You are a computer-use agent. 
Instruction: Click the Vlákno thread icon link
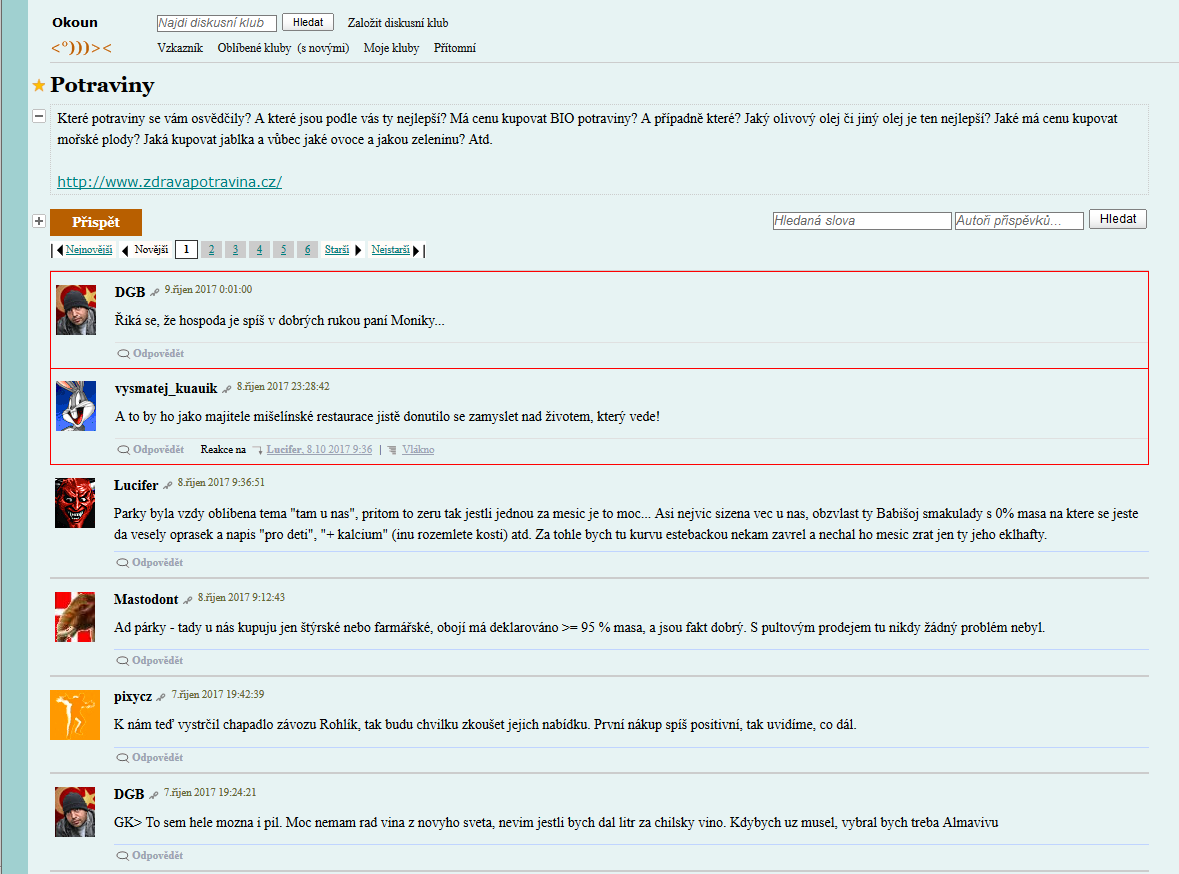click(392, 450)
